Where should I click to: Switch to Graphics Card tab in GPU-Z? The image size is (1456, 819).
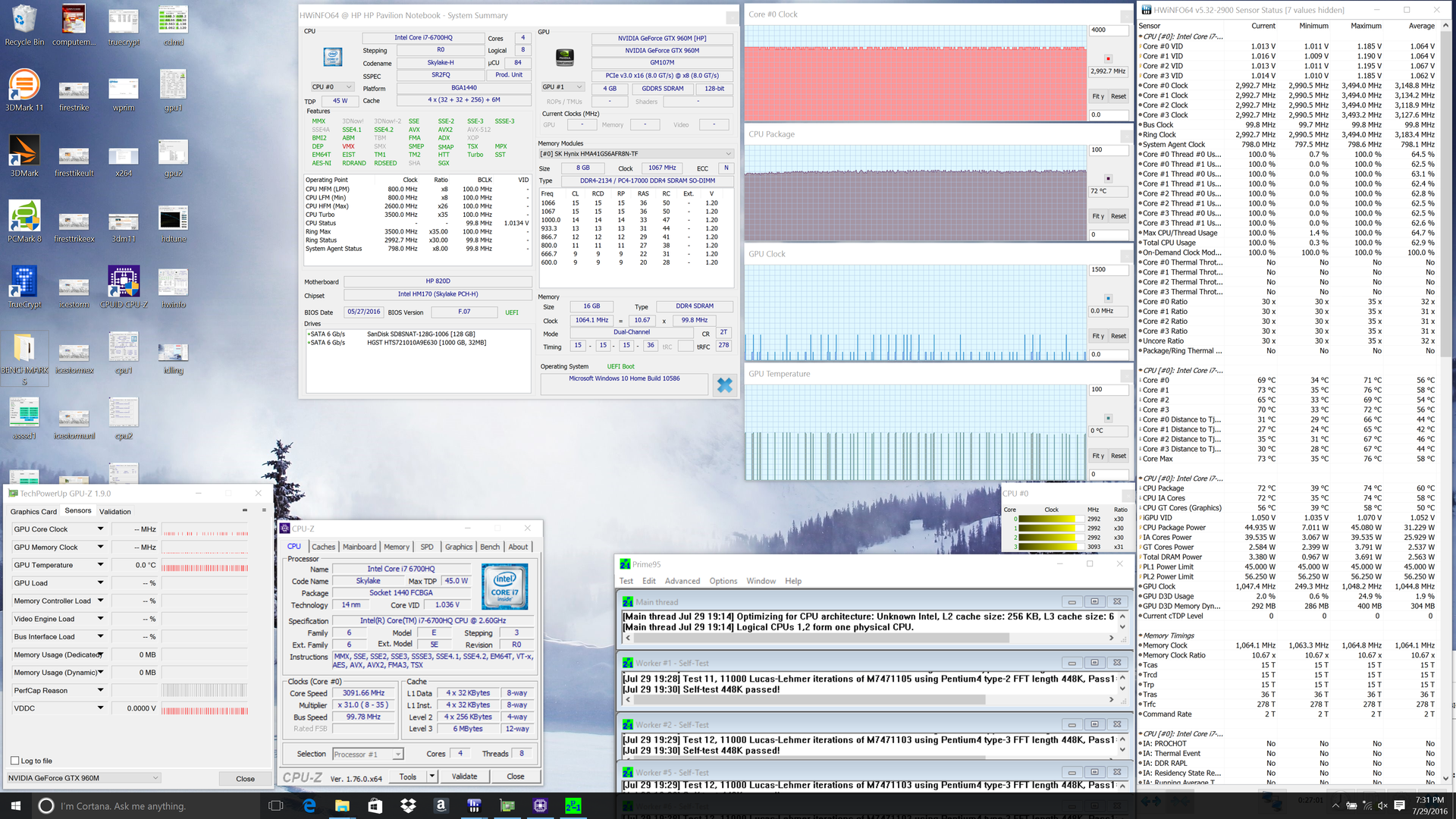coord(33,512)
